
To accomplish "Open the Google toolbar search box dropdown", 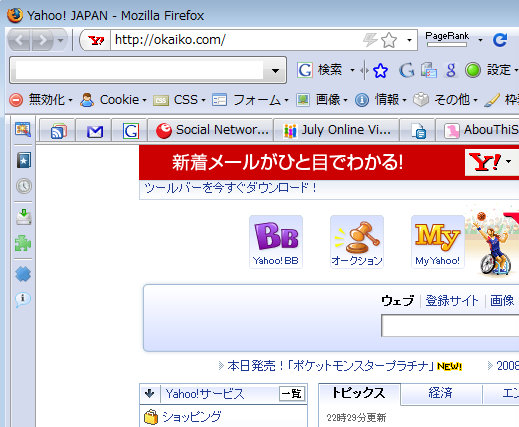I will [x=275, y=70].
